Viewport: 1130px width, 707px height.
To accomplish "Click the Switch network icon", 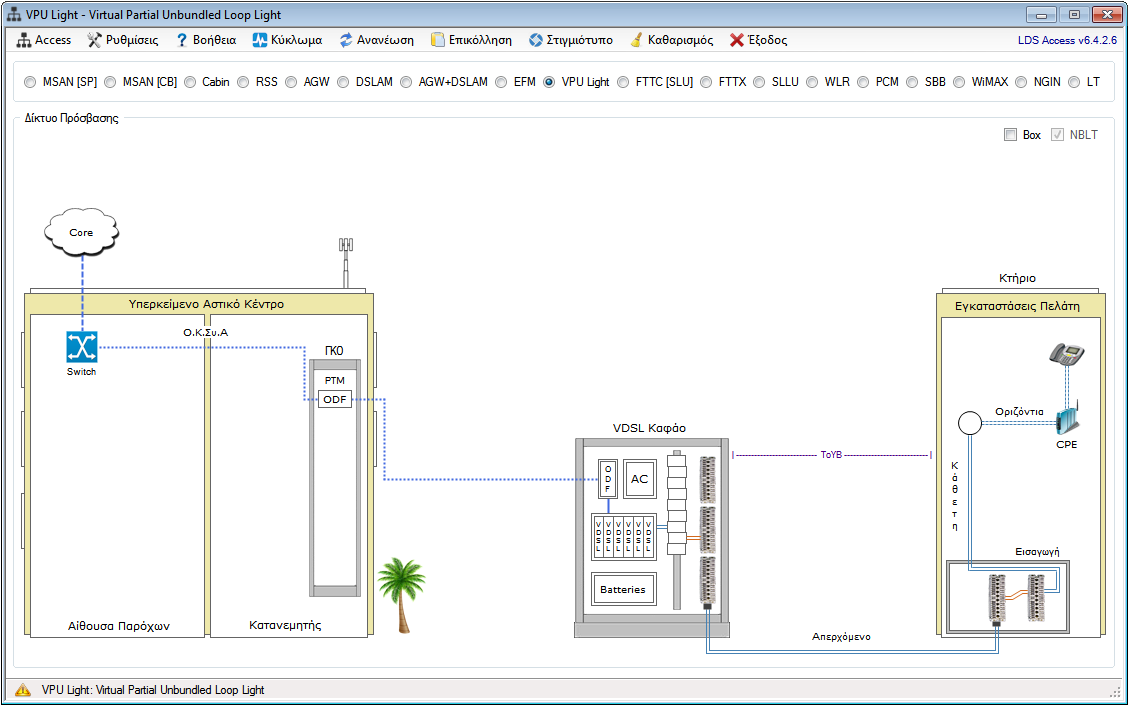I will (81, 347).
